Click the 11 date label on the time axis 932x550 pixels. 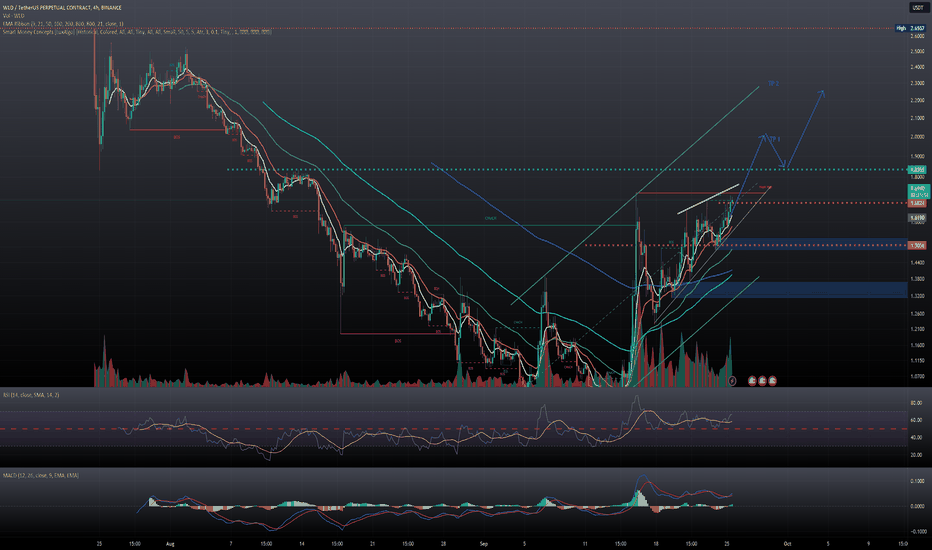[x=585, y=543]
